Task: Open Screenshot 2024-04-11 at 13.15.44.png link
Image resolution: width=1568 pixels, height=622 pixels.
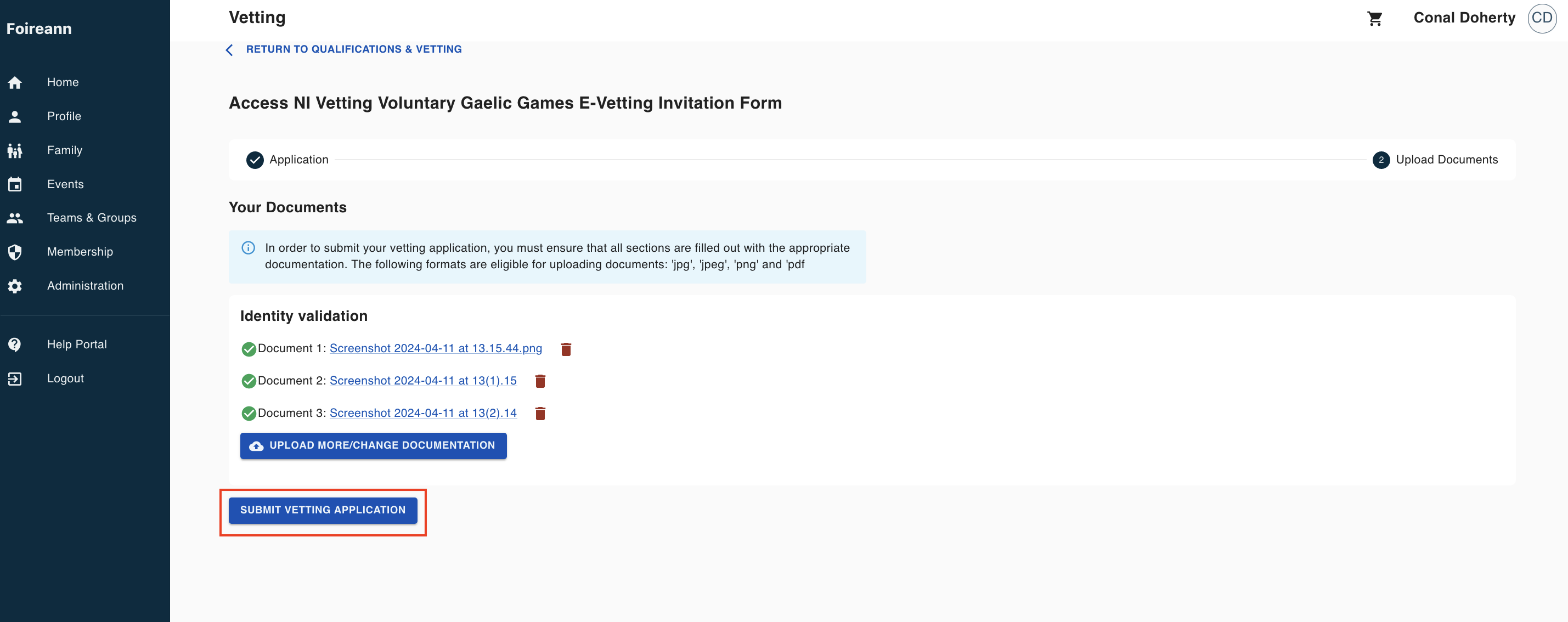Action: [436, 348]
